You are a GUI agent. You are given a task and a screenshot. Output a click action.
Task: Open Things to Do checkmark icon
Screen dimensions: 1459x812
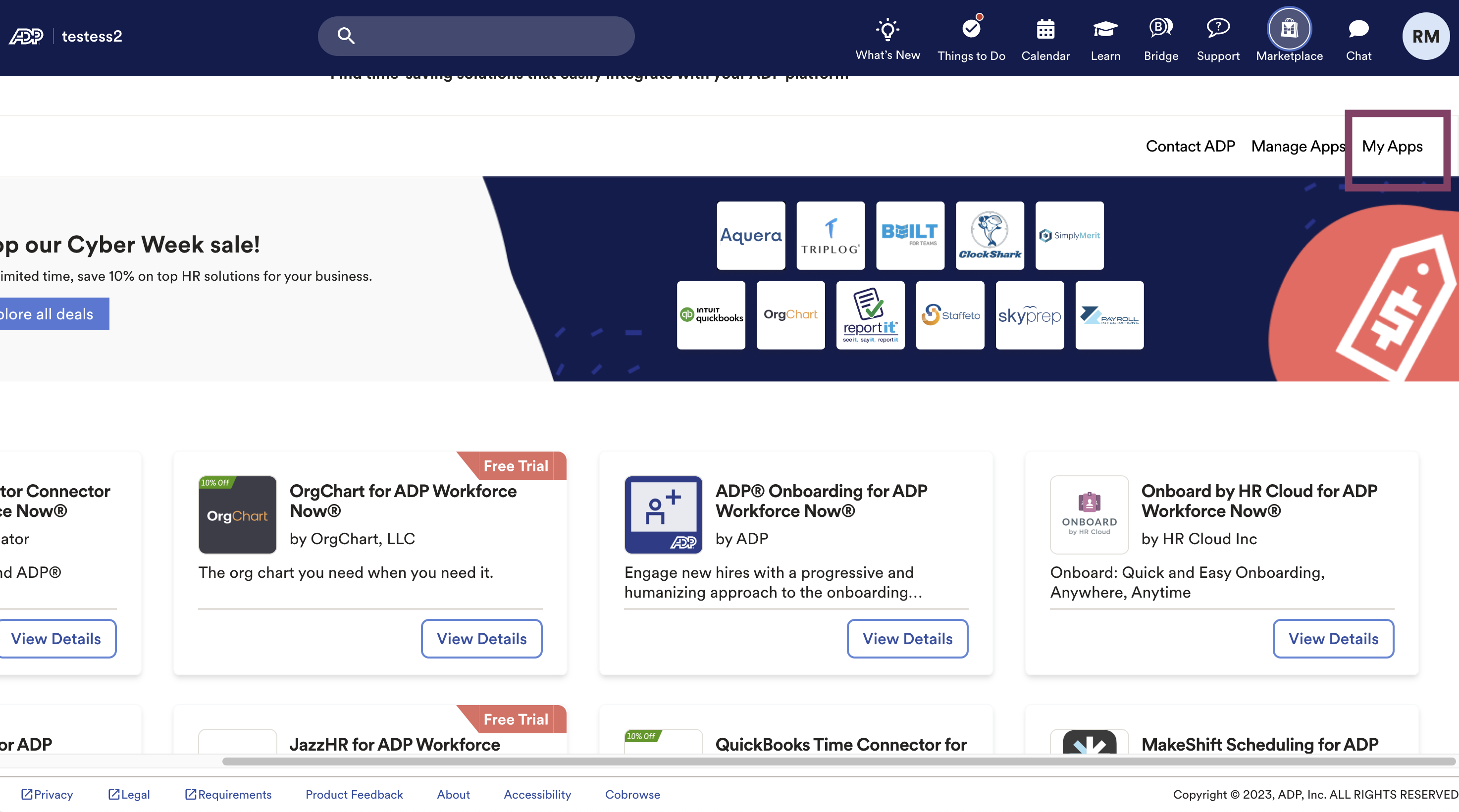[971, 27]
